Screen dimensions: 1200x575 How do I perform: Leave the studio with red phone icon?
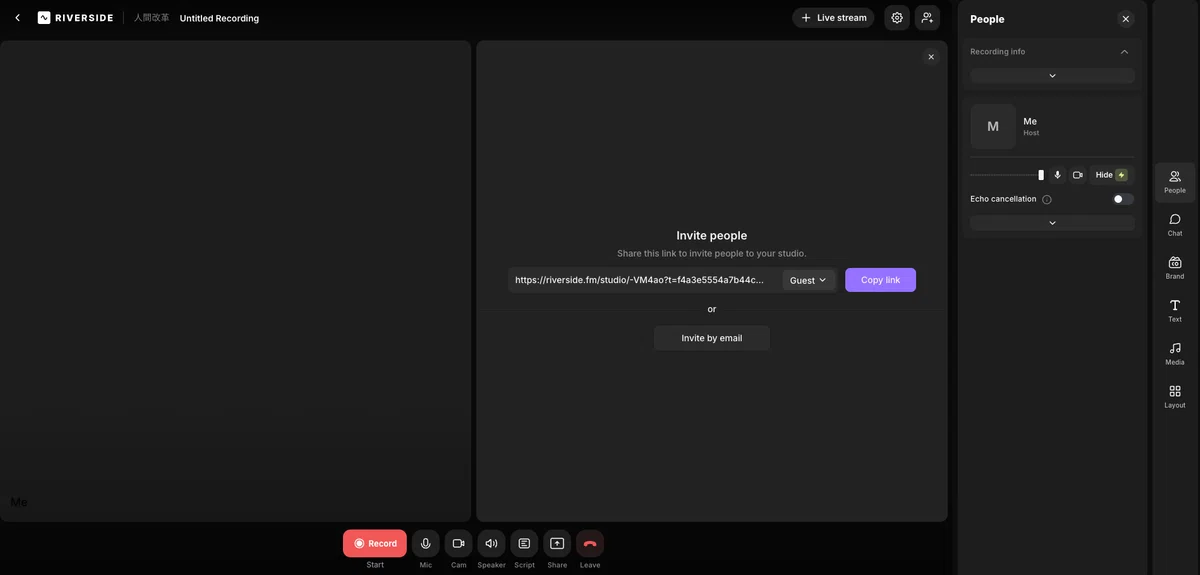pyautogui.click(x=590, y=543)
